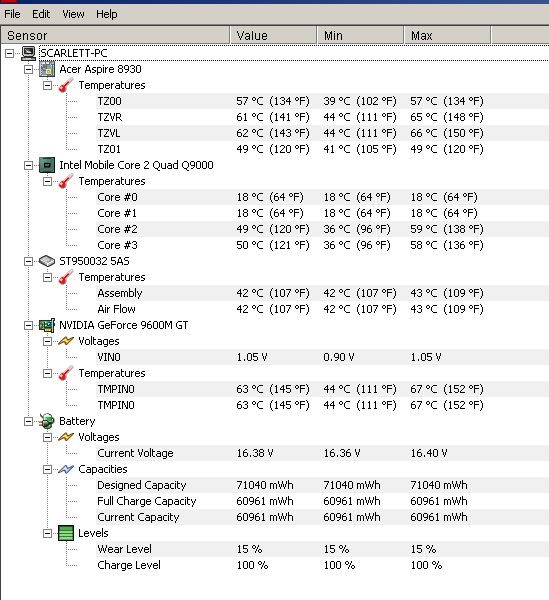Viewport: 549px width, 600px height.
Task: Select the Designed Capacity row
Action: tap(322, 485)
